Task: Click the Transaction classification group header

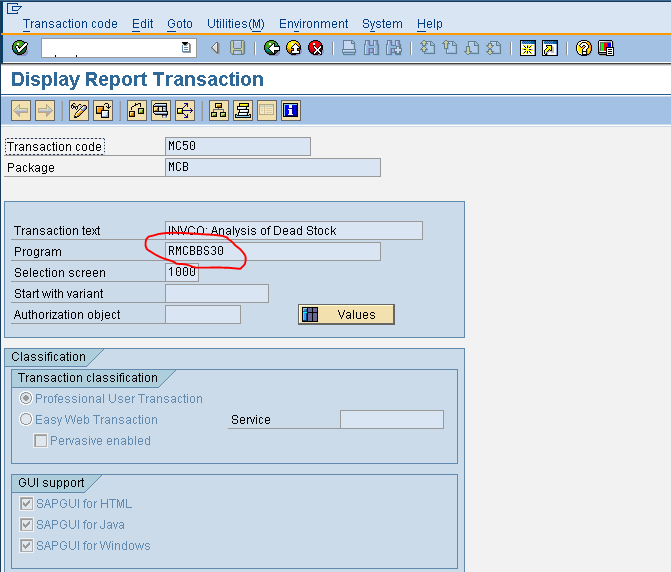Action: pos(88,378)
